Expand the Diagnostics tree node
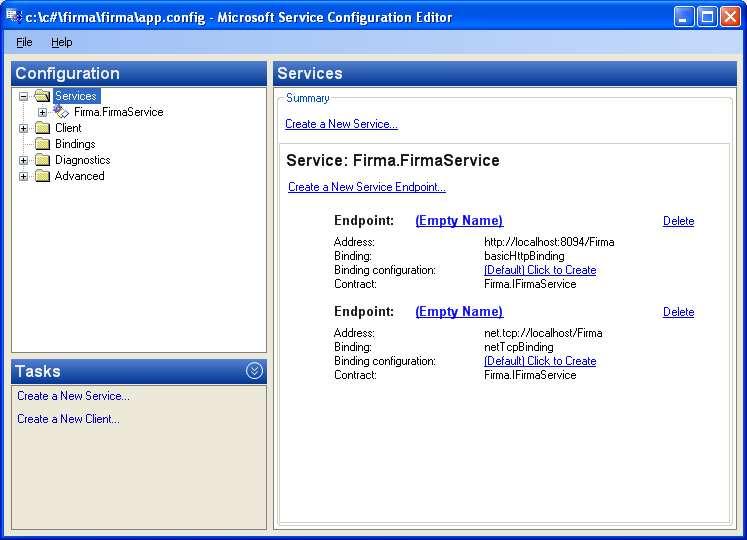The width and height of the screenshot is (747, 540). coord(23,161)
